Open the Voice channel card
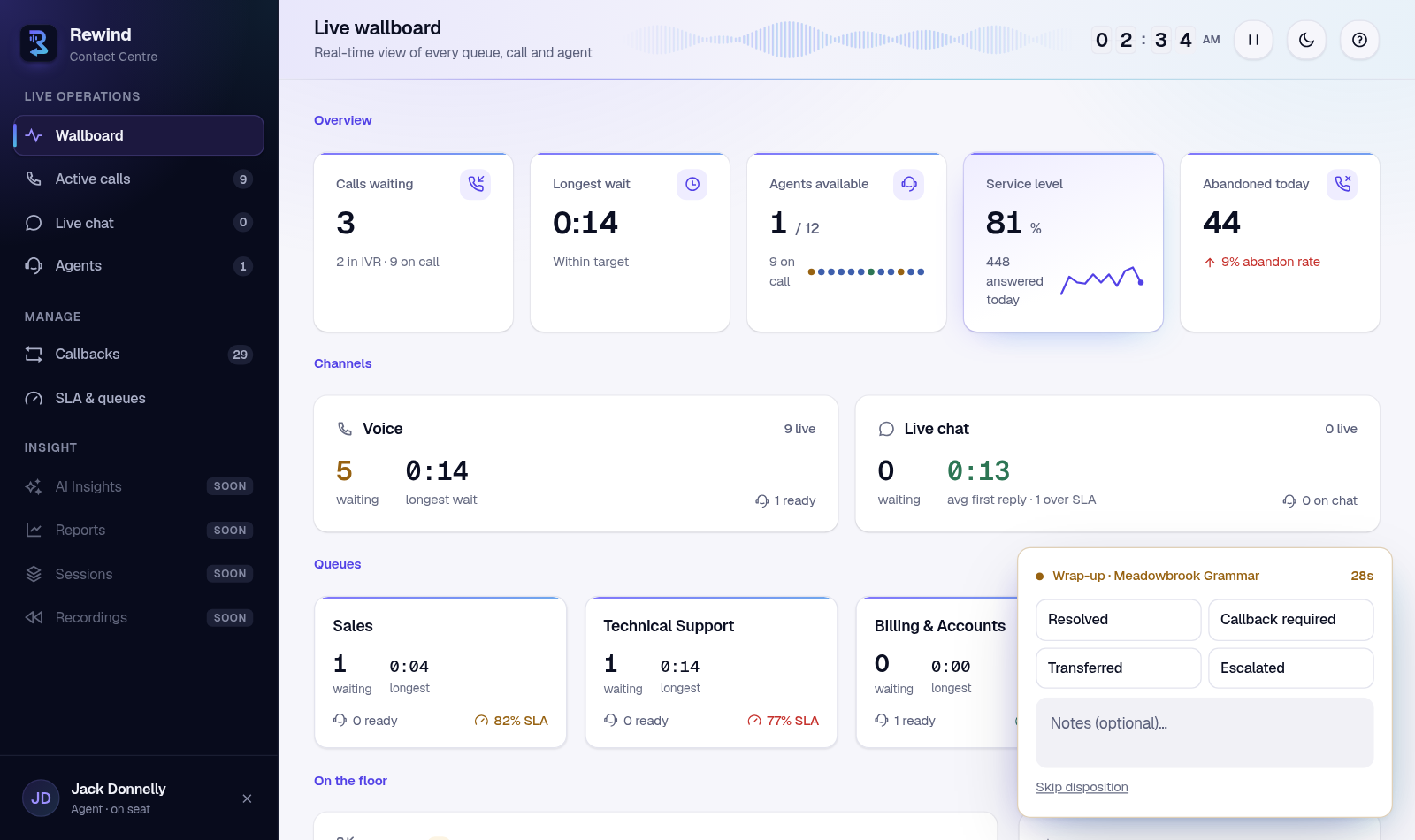 (576, 463)
